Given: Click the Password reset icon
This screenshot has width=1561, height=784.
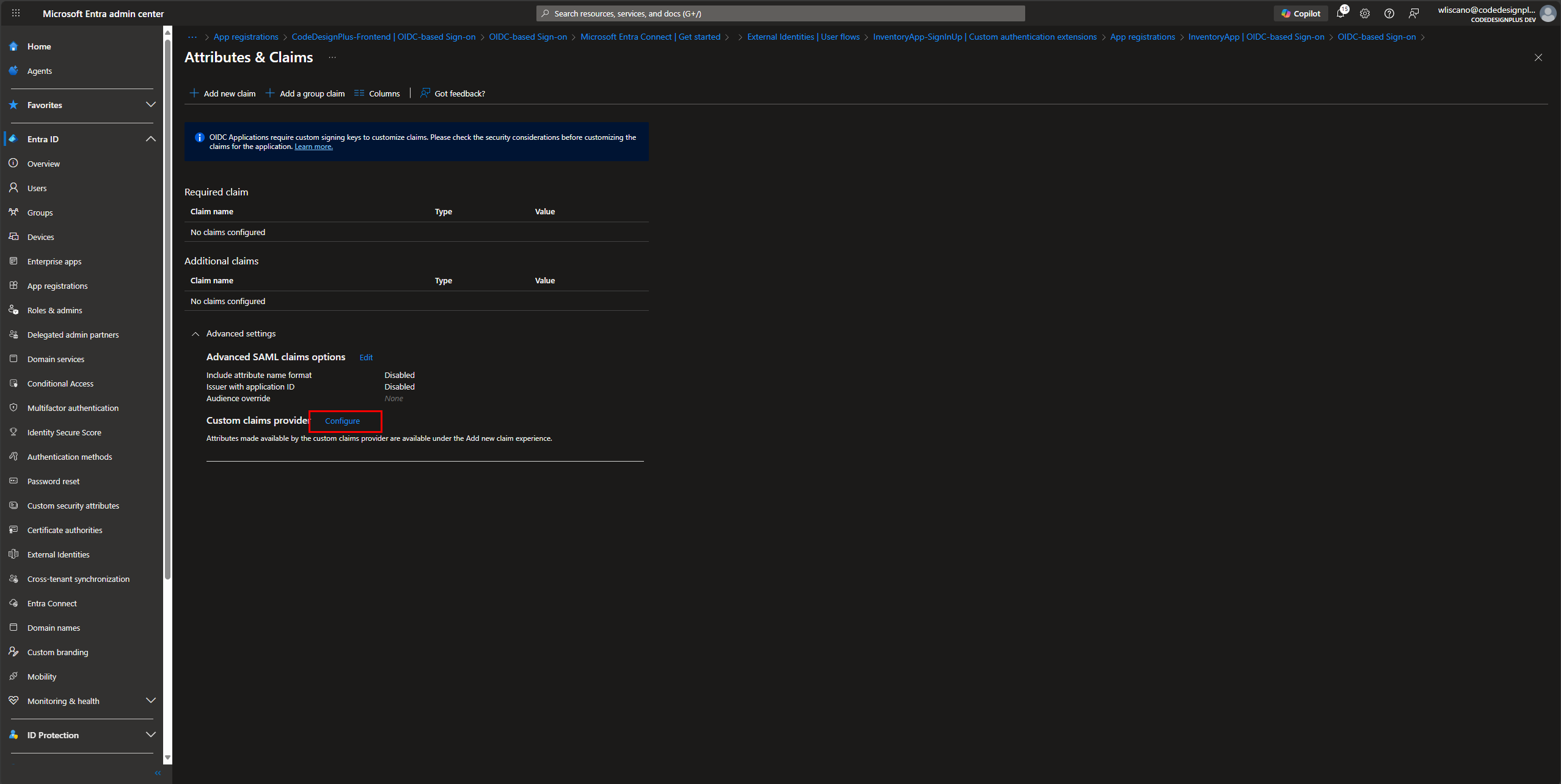Looking at the screenshot, I should [13, 481].
